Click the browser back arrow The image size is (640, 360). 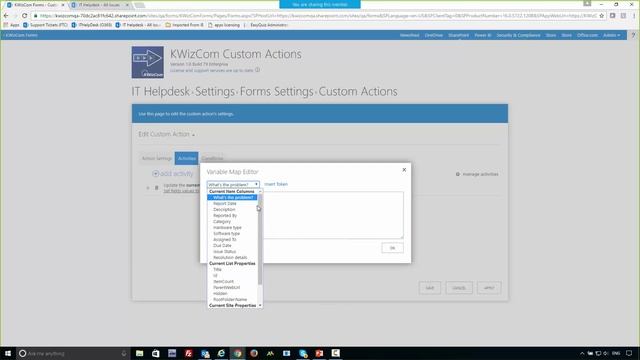coord(6,16)
